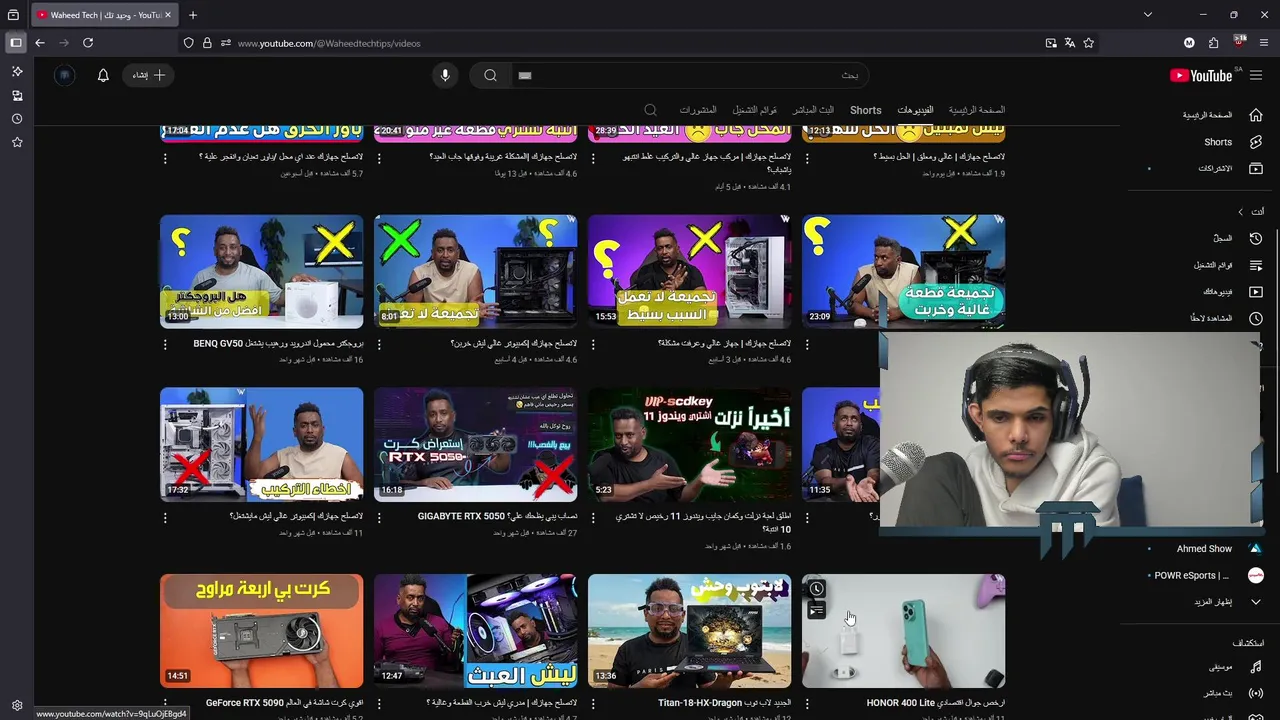Viewport: 1280px width, 720px height.
Task: Open more options for HONOR 400 Lite video
Action: pyautogui.click(x=807, y=703)
